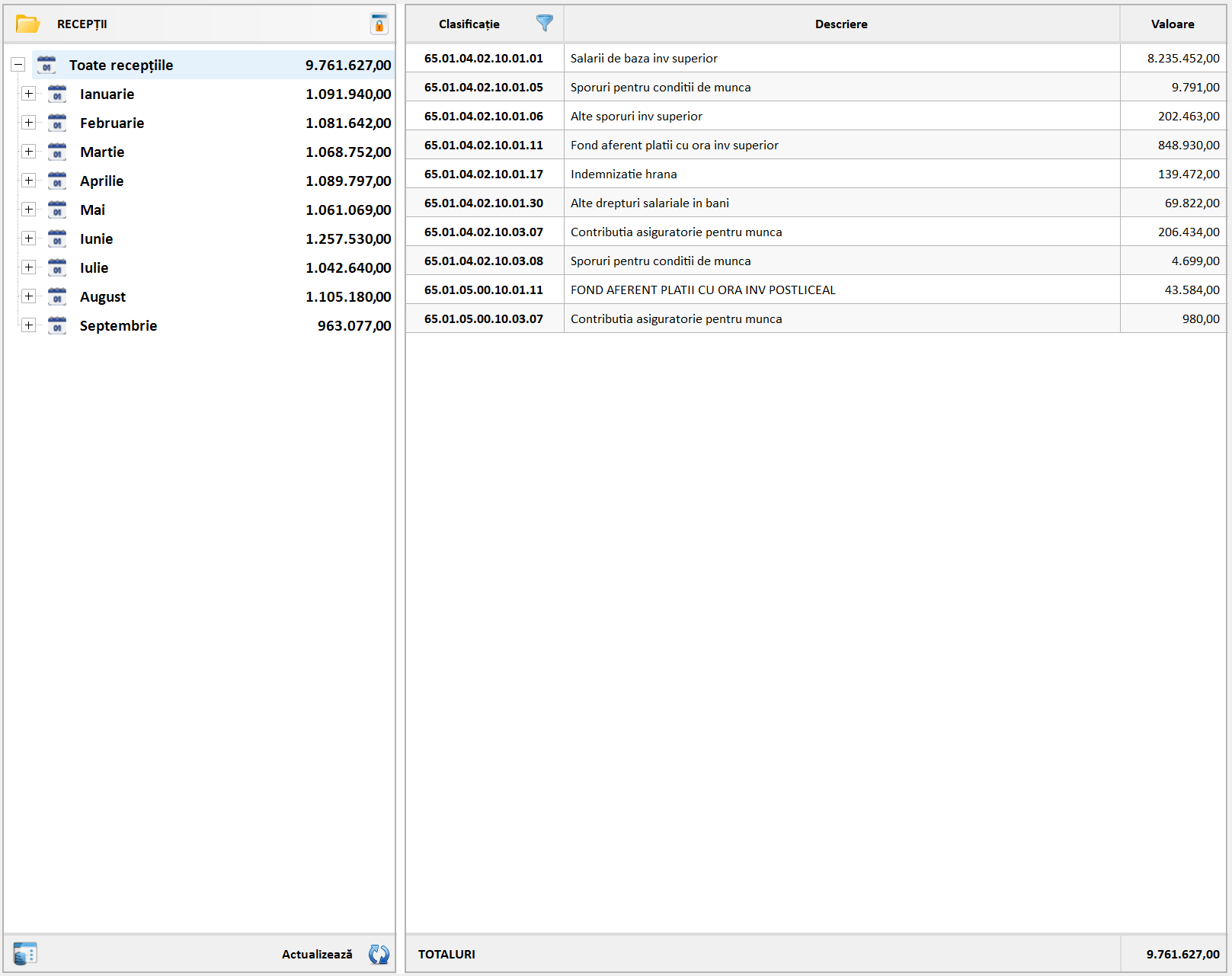Expand the Iulie node

point(29,267)
